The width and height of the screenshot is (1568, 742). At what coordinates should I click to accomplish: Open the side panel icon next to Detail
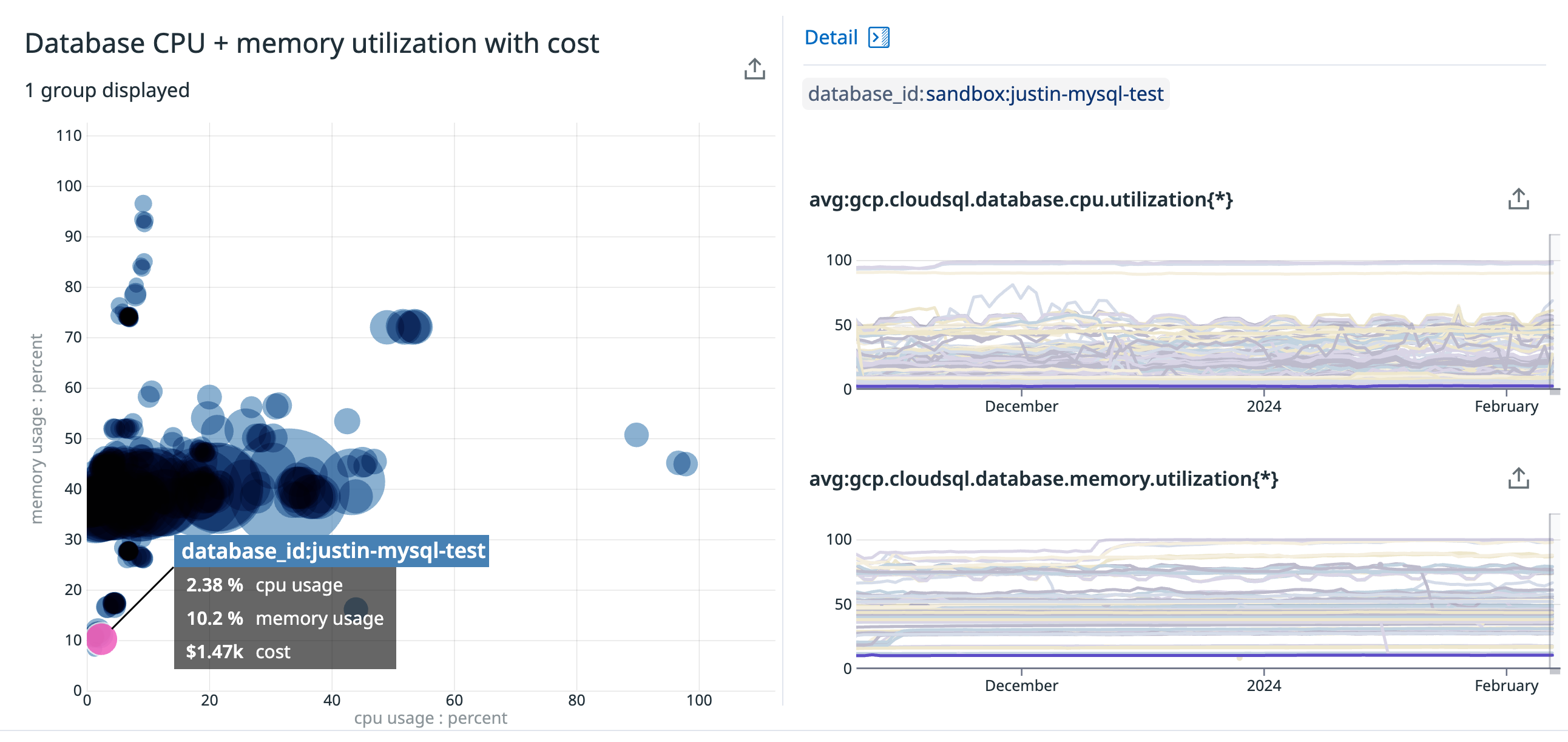[879, 37]
